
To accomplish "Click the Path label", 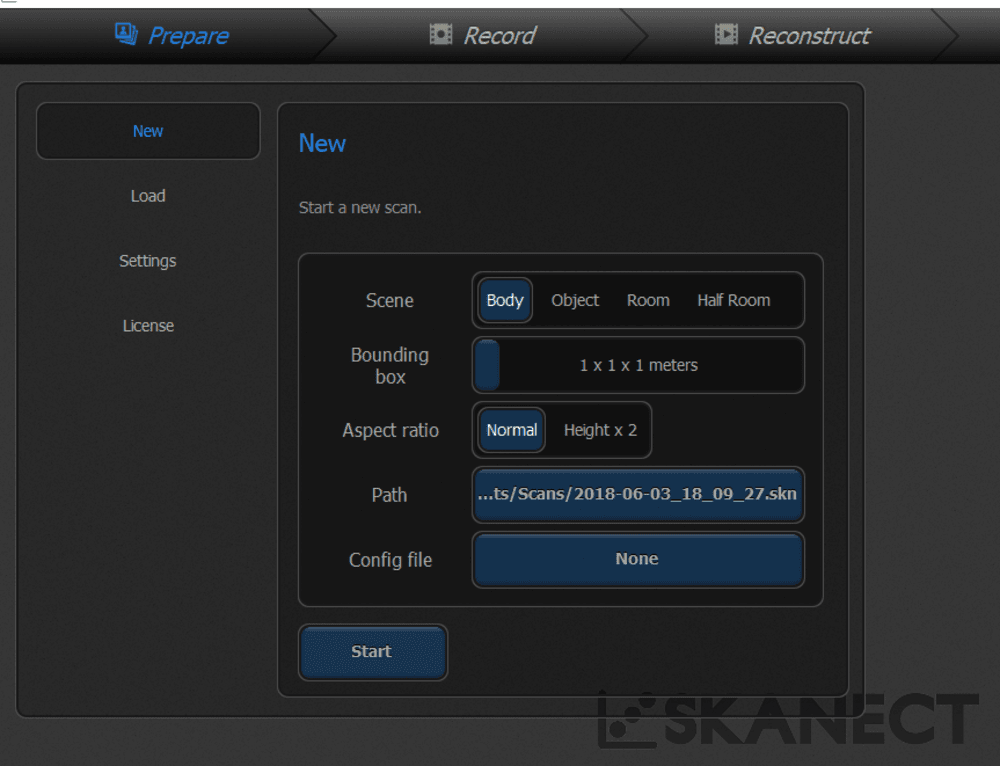I will coord(389,495).
